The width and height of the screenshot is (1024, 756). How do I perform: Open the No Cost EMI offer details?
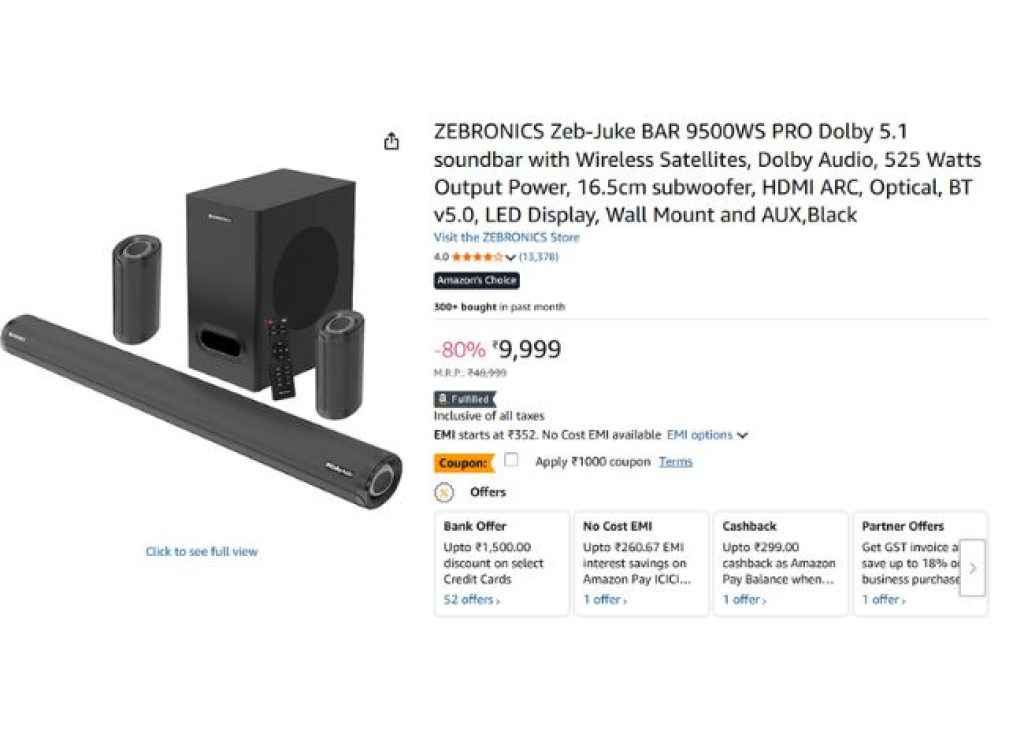[601, 599]
